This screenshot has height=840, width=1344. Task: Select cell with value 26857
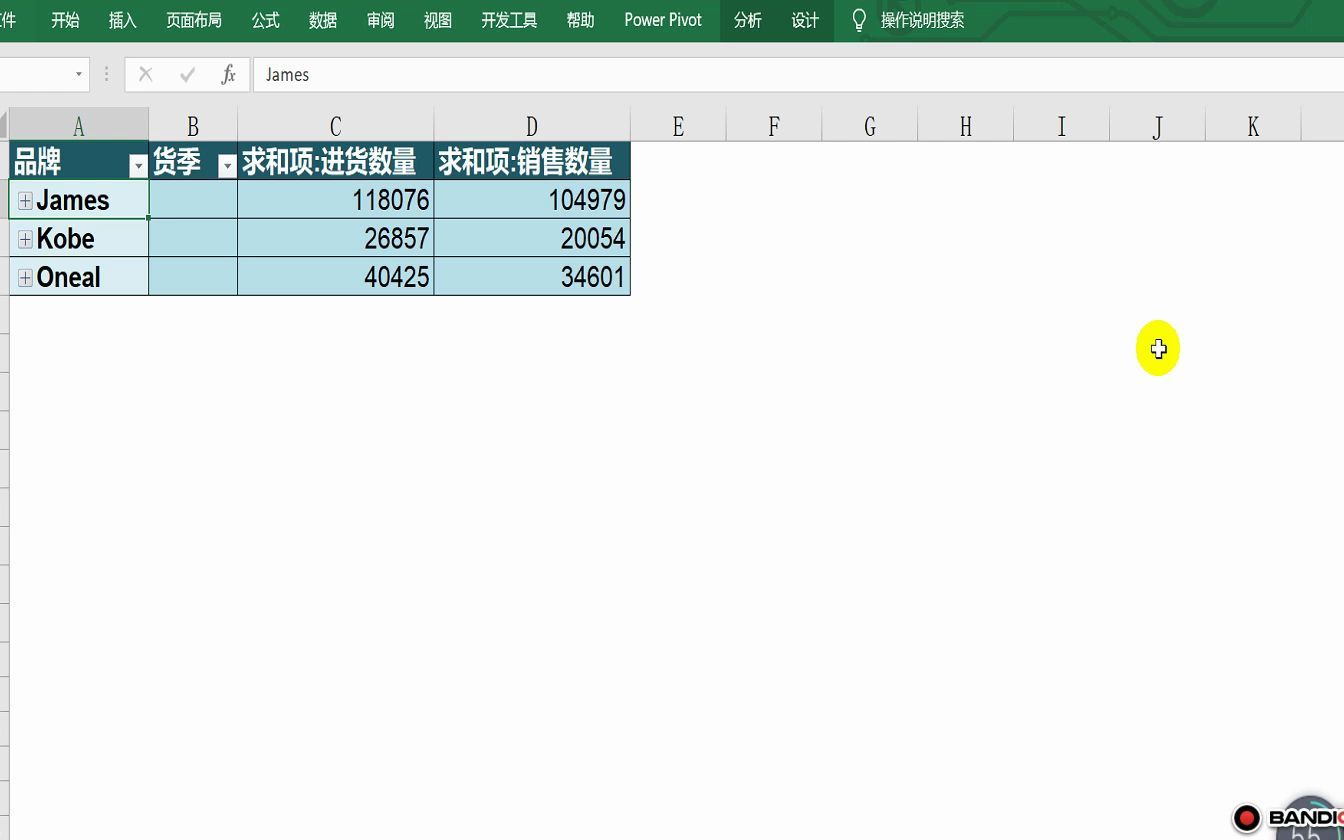pos(336,238)
